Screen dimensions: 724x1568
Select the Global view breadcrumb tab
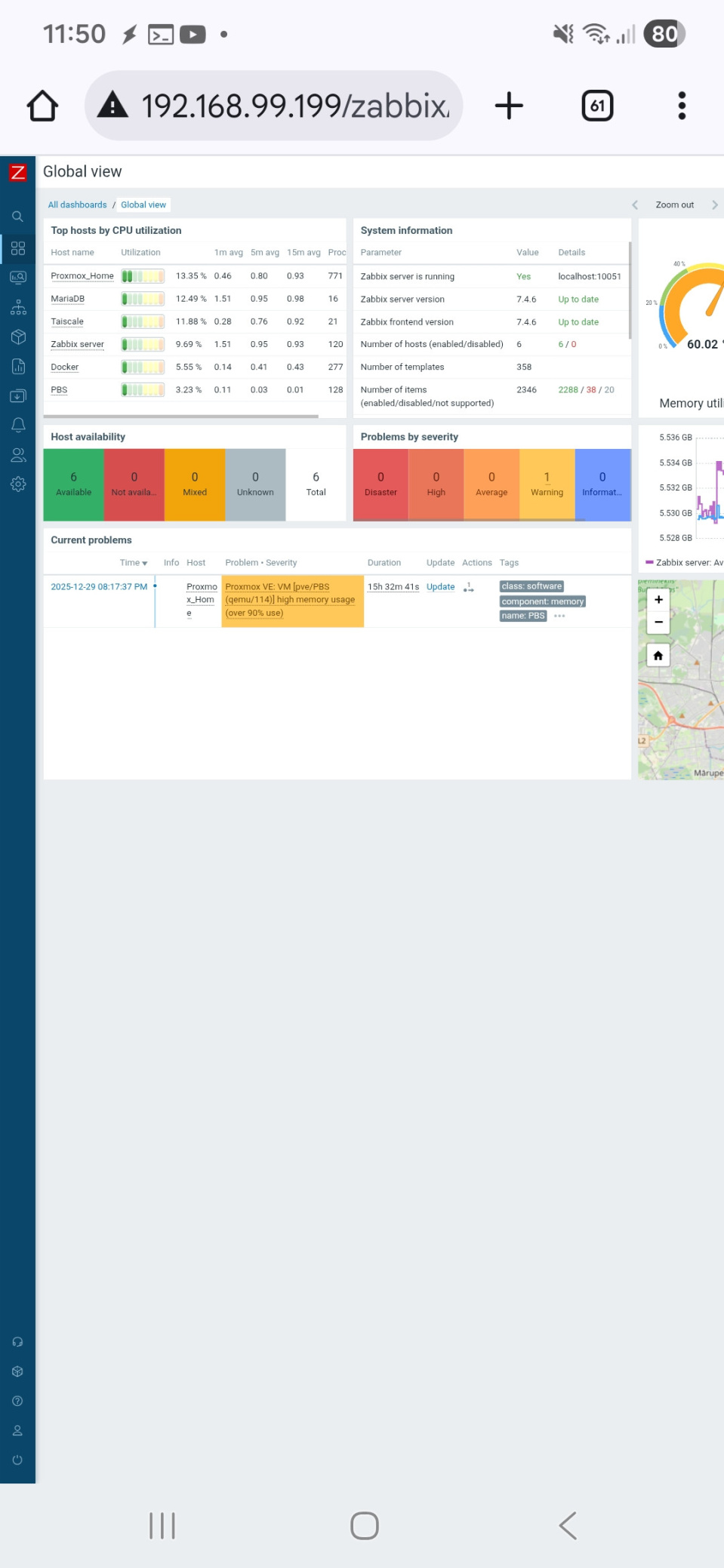coord(143,204)
